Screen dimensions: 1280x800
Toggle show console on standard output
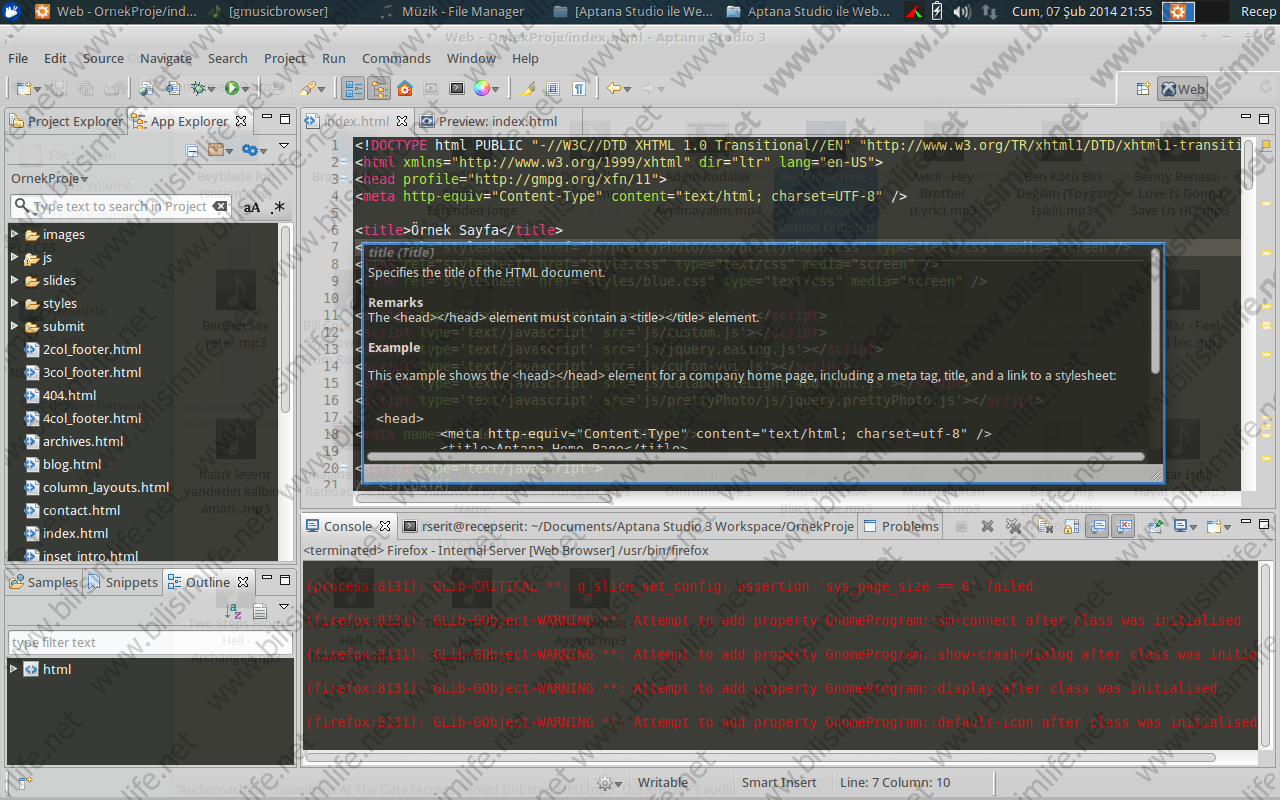coord(1097,526)
